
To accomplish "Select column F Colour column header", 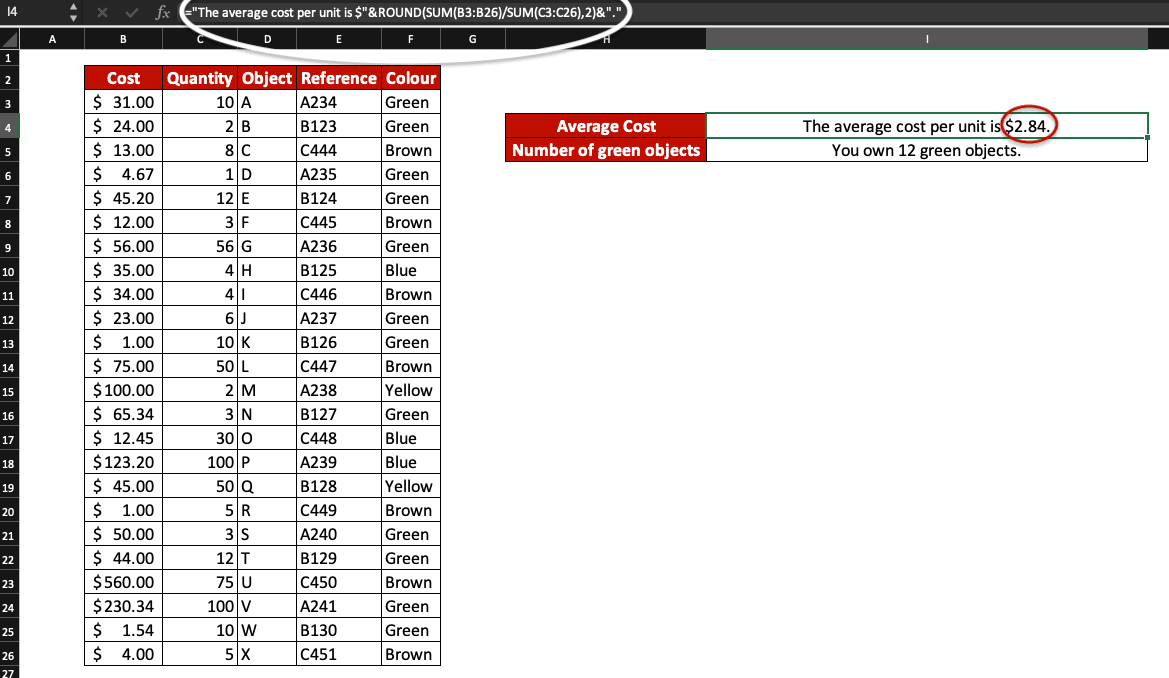I will pyautogui.click(x=410, y=38).
